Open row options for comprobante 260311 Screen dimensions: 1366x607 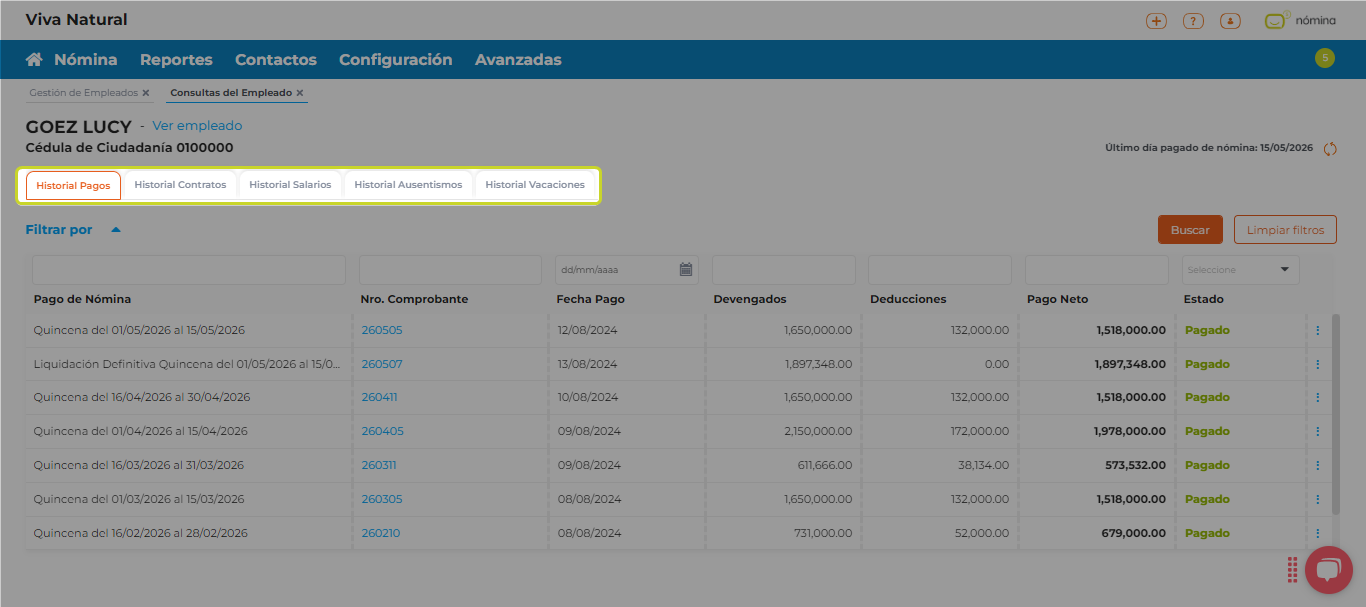[x=1317, y=465]
